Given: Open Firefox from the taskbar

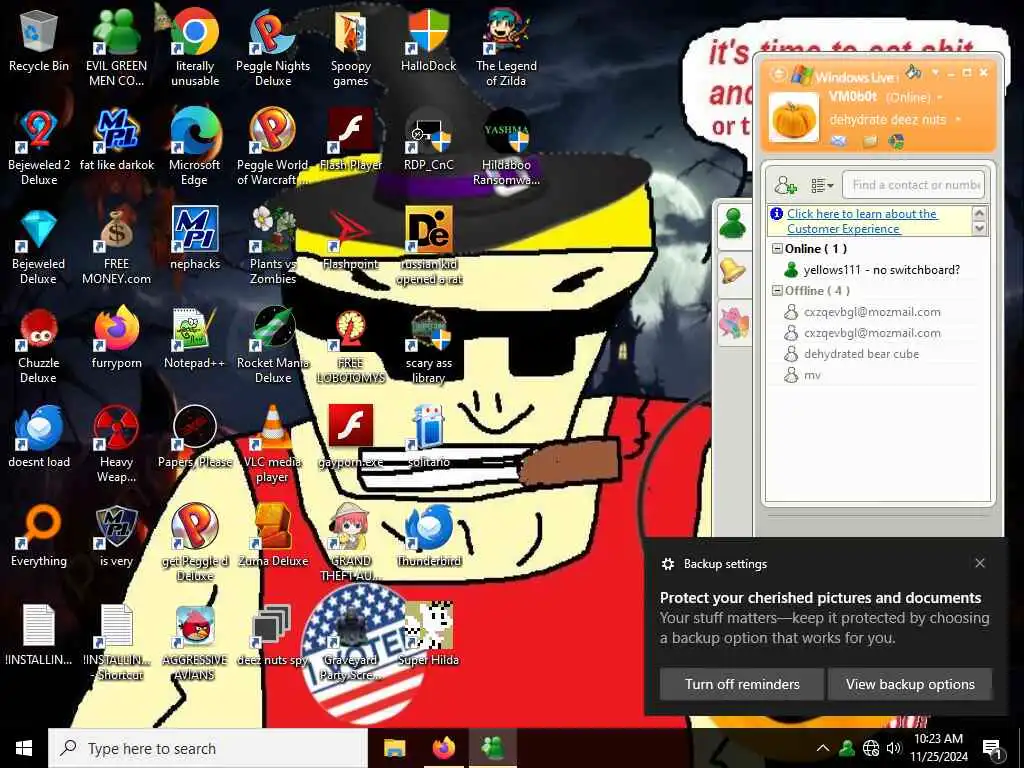Looking at the screenshot, I should pyautogui.click(x=443, y=748).
